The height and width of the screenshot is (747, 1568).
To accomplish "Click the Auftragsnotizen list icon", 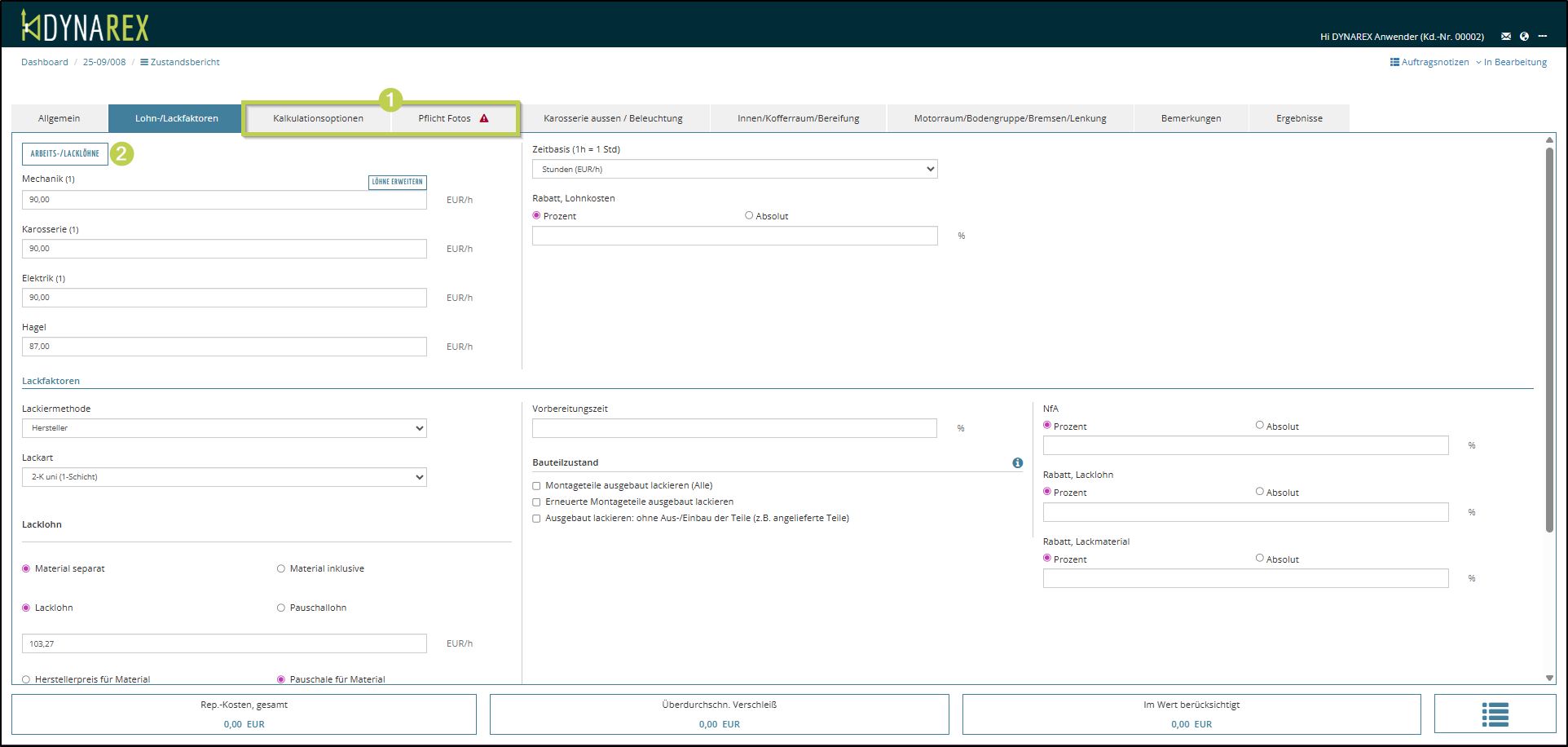I will click(x=1394, y=62).
